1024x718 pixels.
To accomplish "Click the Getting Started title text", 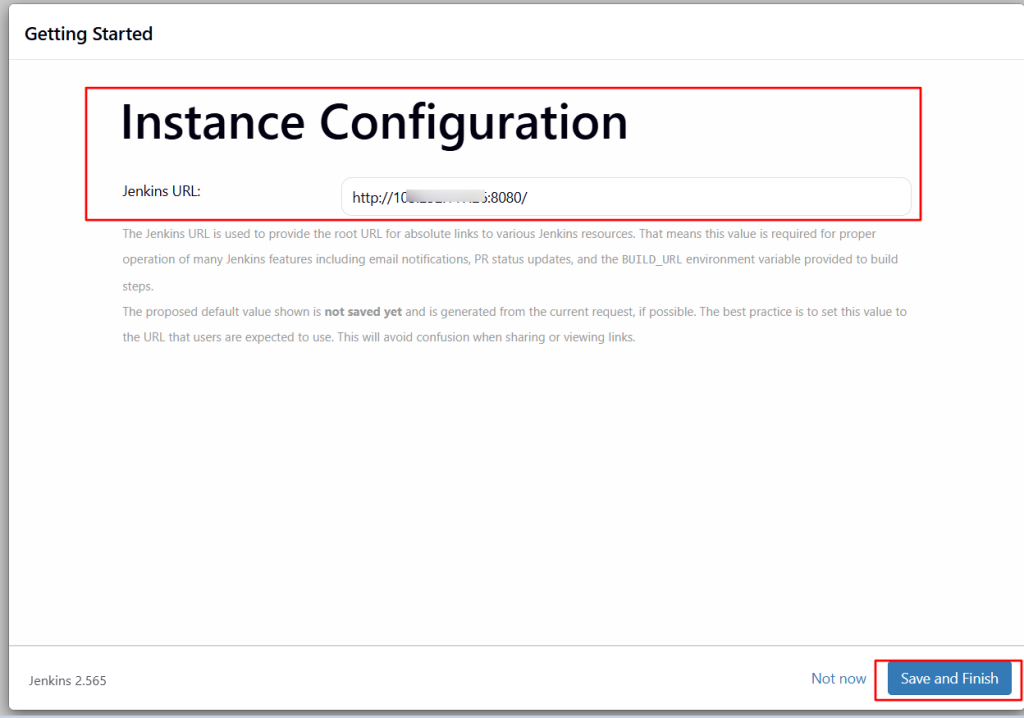I will tap(88, 33).
